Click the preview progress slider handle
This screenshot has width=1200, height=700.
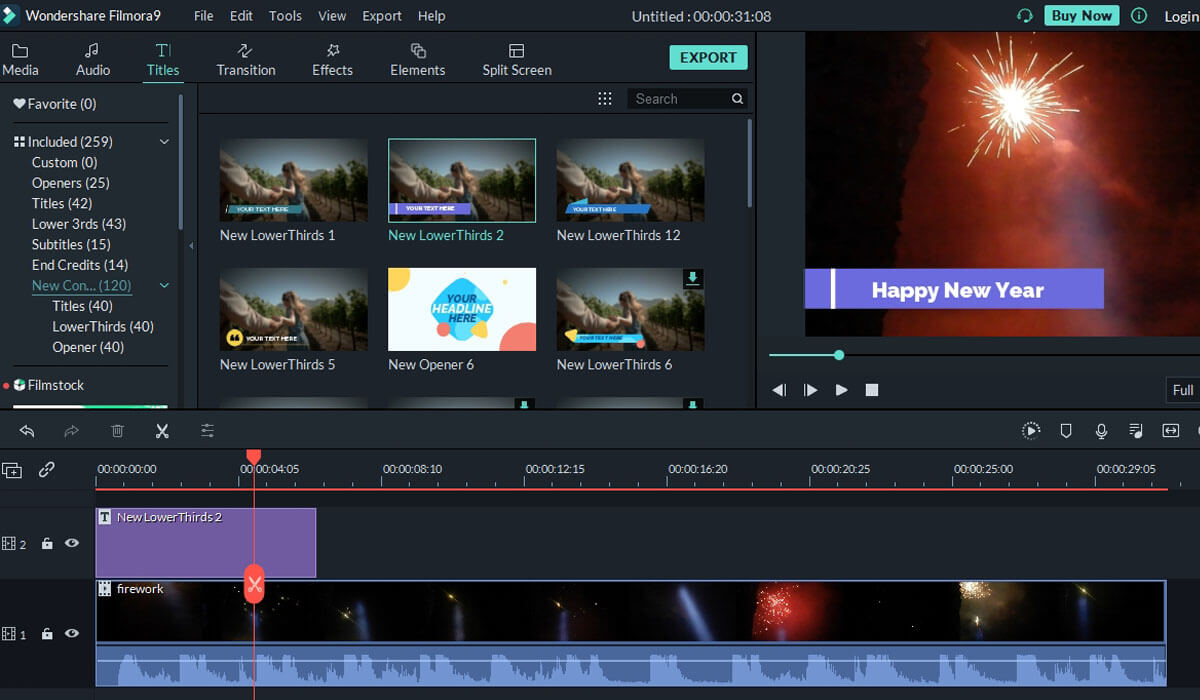[x=839, y=355]
